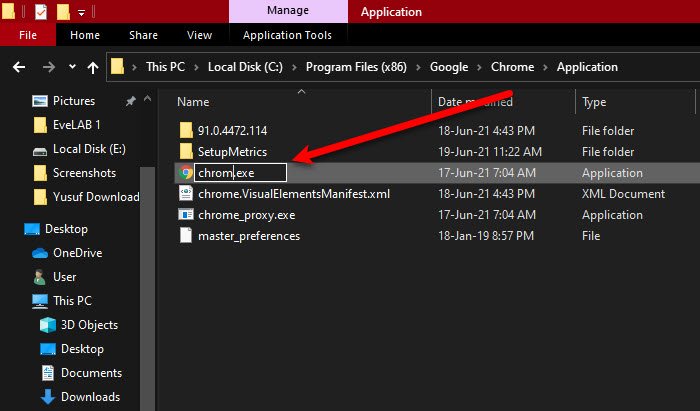
Task: Select chrome.VisualElementsManifest.xml file icon
Action: click(186, 193)
